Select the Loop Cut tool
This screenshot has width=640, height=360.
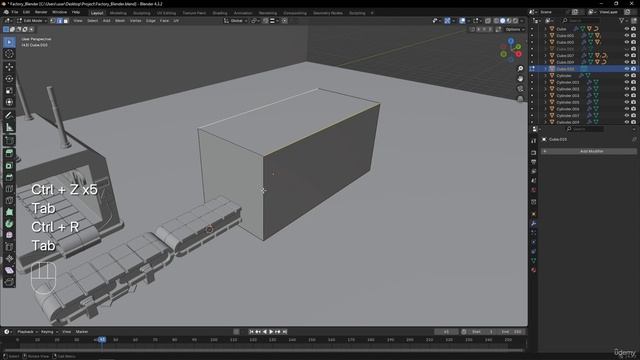point(9,189)
